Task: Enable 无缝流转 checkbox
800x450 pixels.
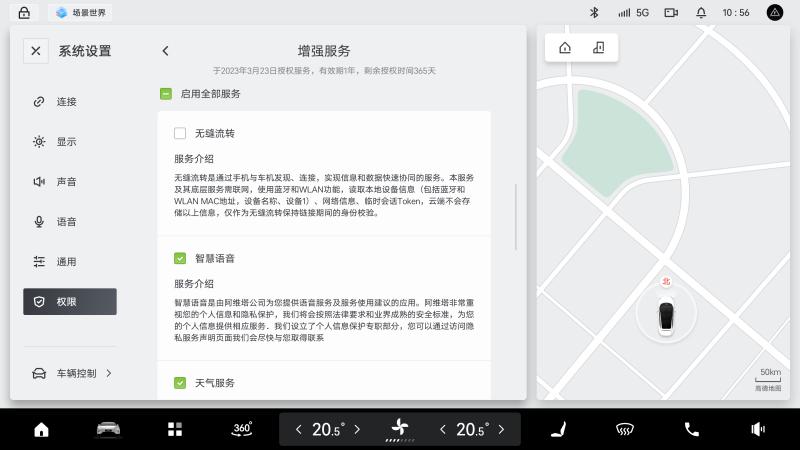Action: 180,133
